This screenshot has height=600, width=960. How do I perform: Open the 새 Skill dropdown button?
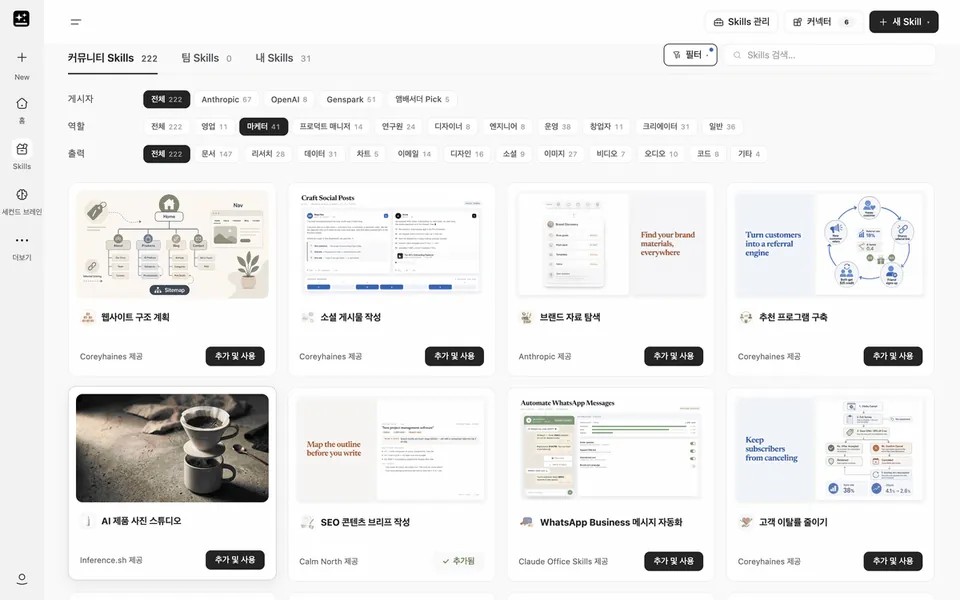click(x=904, y=22)
